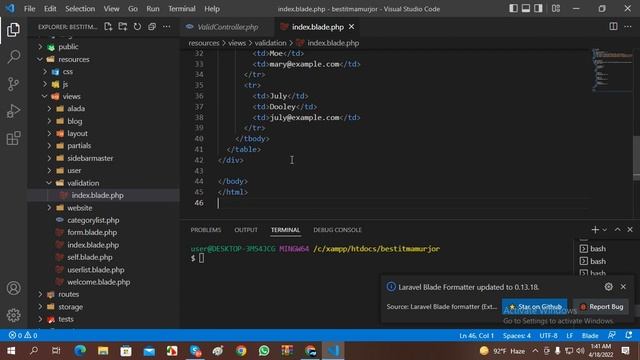The height and width of the screenshot is (360, 640).
Task: Open Customize Layout control
Action: [x=556, y=8]
